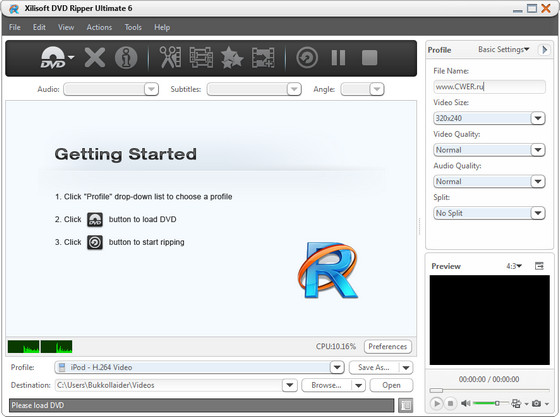Screen dimensions: 560x417
Task: Open the Tools menu
Action: 133,27
